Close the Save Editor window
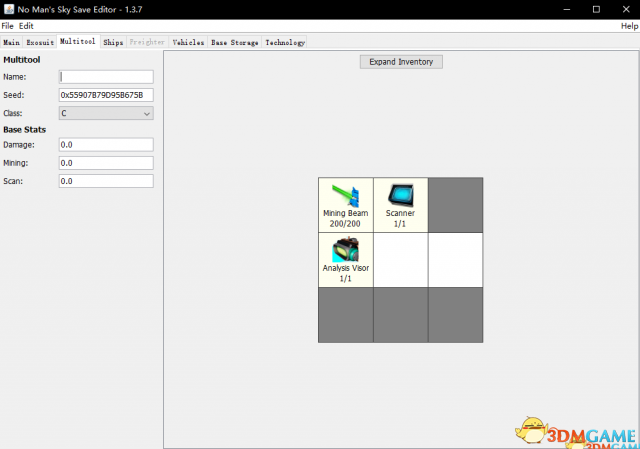 (x=626, y=9)
